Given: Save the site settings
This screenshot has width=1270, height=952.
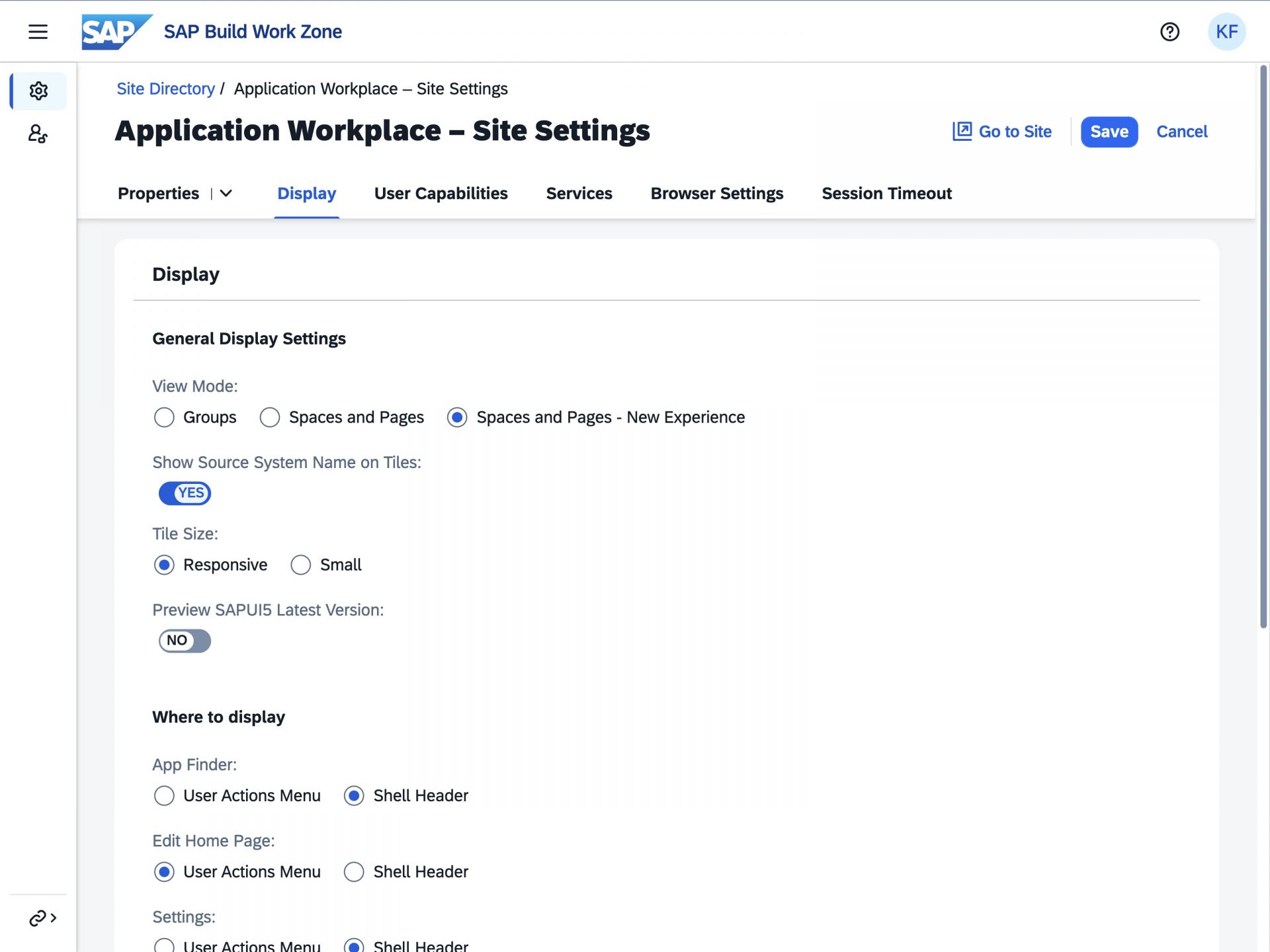Looking at the screenshot, I should pyautogui.click(x=1109, y=132).
